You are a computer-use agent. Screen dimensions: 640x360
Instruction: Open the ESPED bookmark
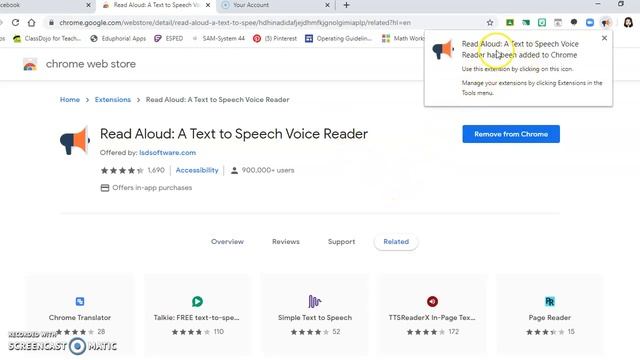[x=169, y=38]
